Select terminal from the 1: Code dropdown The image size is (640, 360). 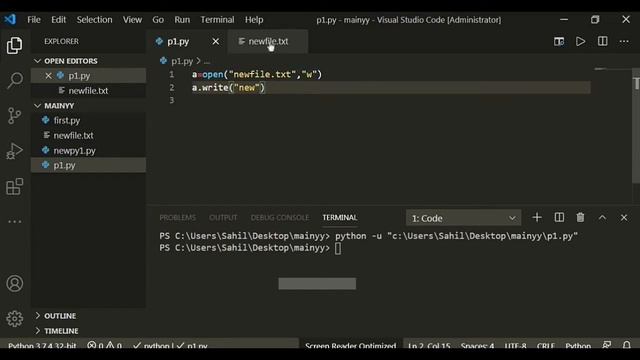click(x=463, y=218)
